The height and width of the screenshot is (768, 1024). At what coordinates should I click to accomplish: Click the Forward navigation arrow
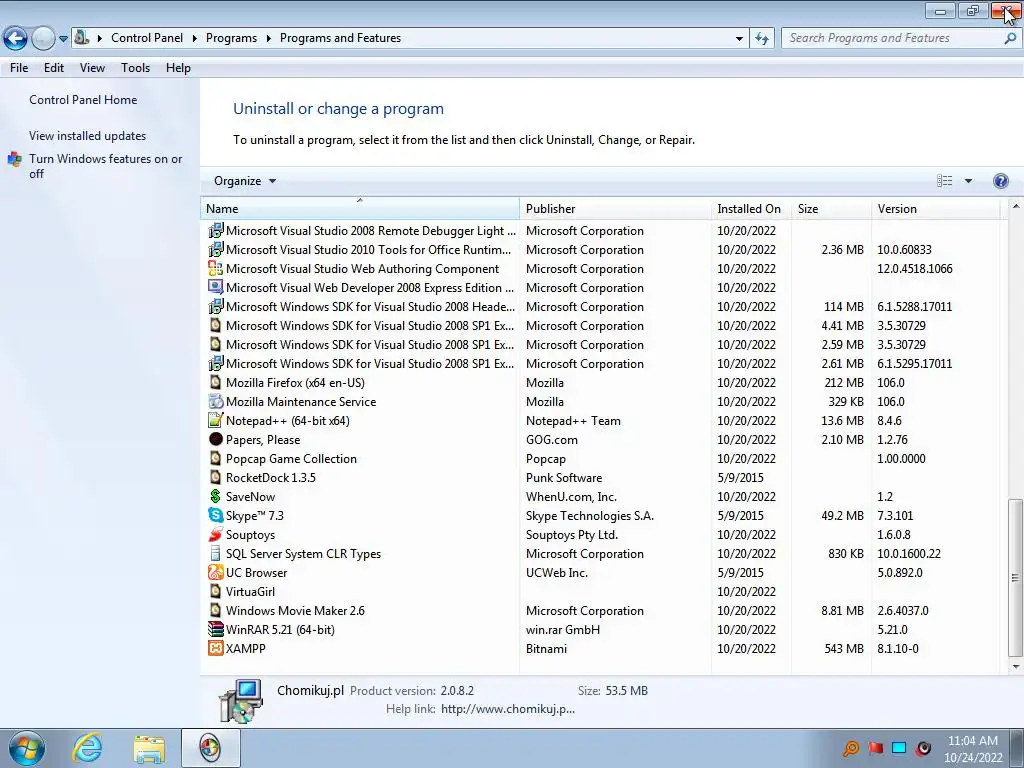[x=43, y=38]
